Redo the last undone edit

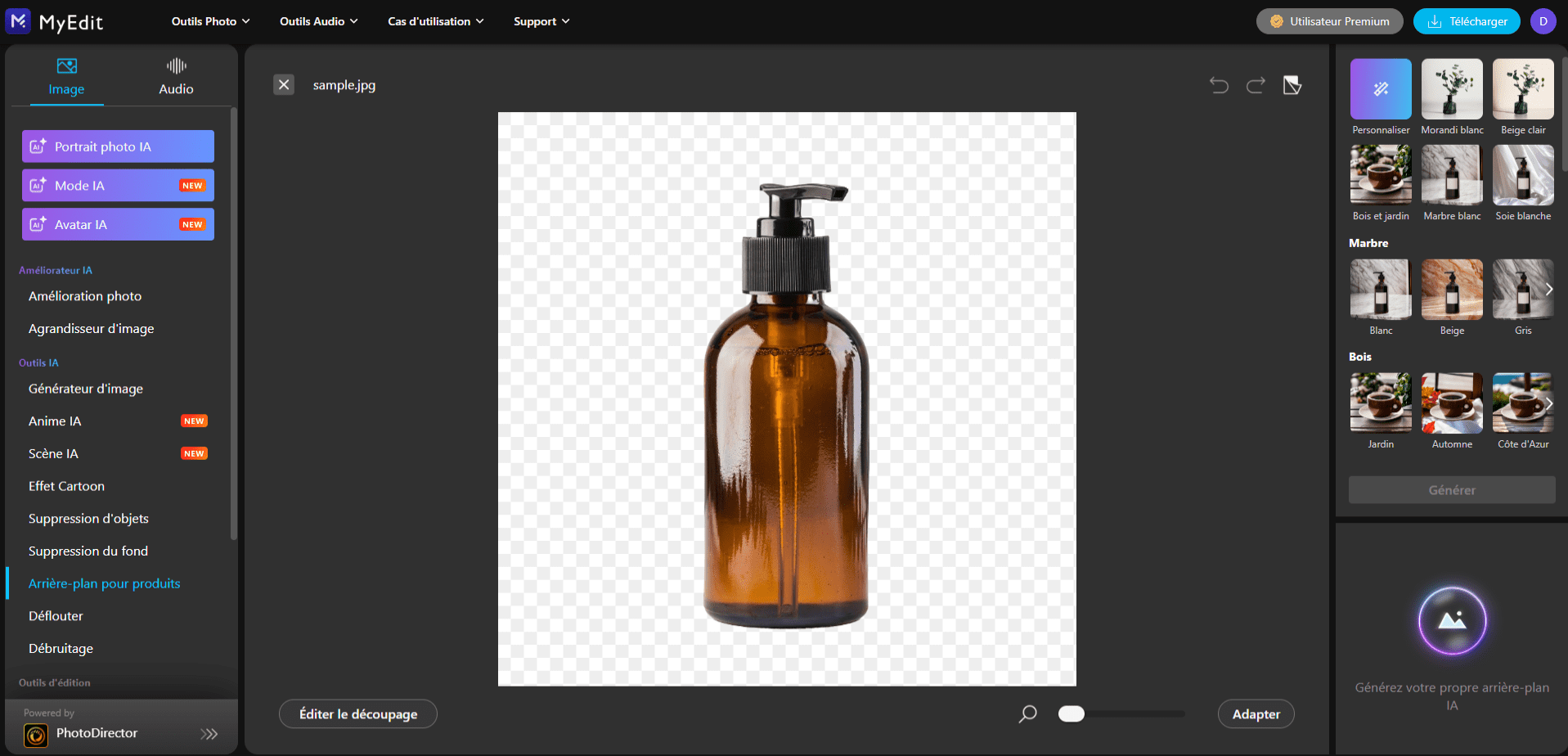(x=1256, y=84)
